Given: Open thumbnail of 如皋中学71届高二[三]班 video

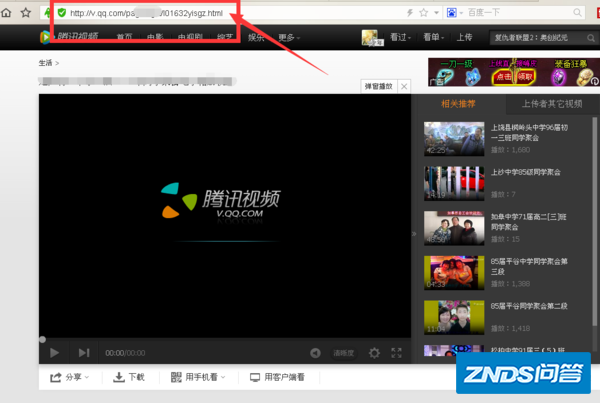Looking at the screenshot, I should [x=454, y=228].
